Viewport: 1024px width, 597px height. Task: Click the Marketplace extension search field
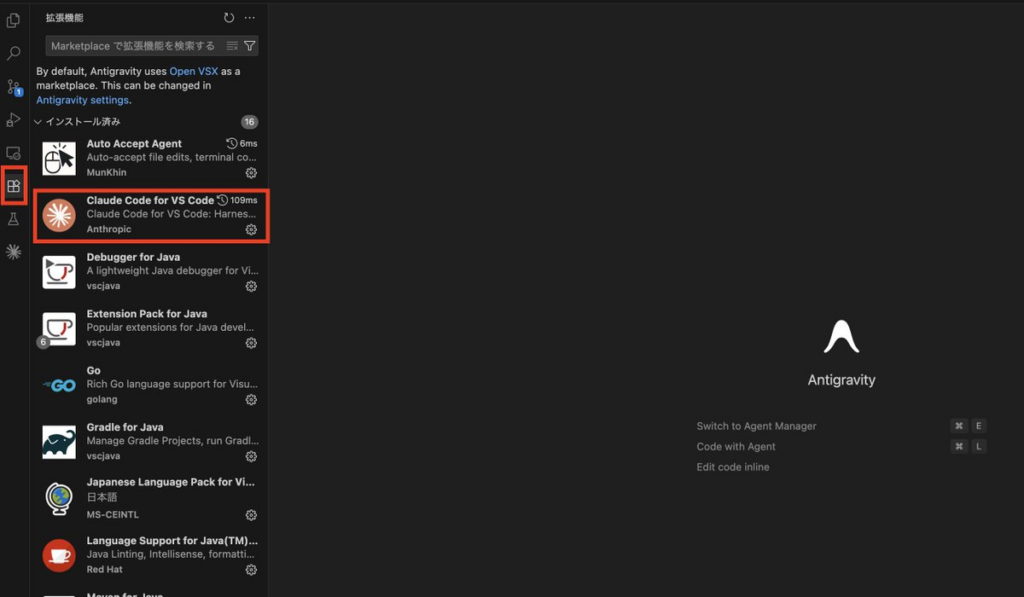[132, 46]
